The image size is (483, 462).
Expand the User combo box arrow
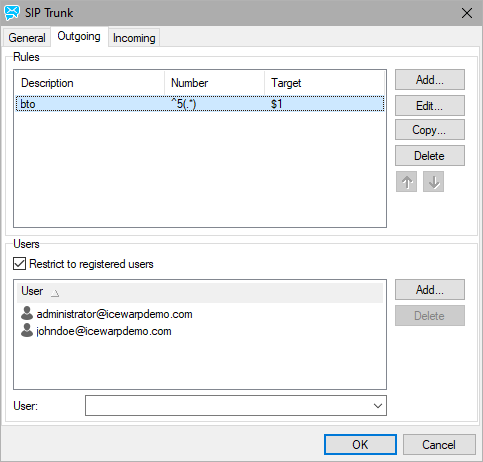tap(378, 406)
